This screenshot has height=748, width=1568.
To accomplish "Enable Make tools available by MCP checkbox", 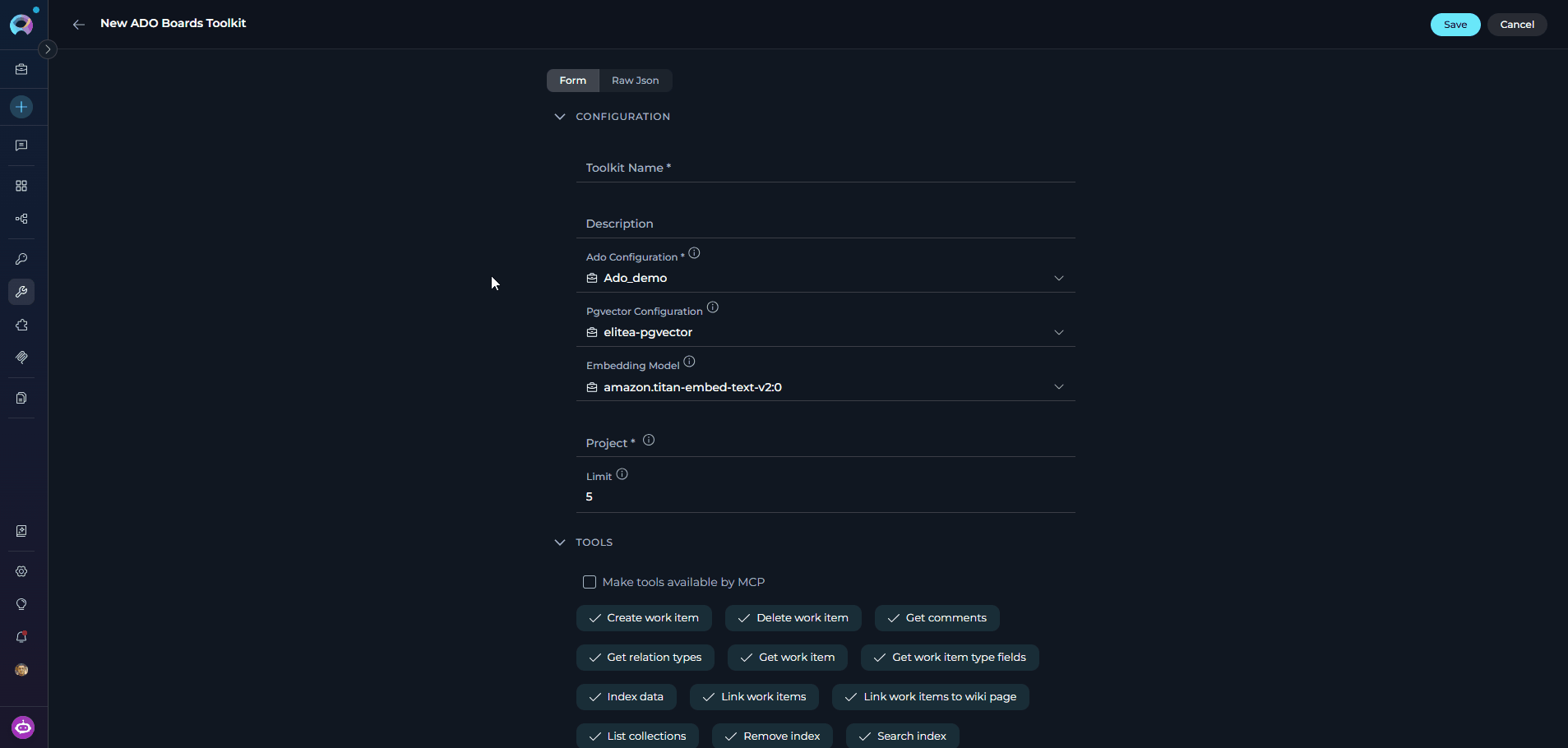I will click(x=590, y=582).
